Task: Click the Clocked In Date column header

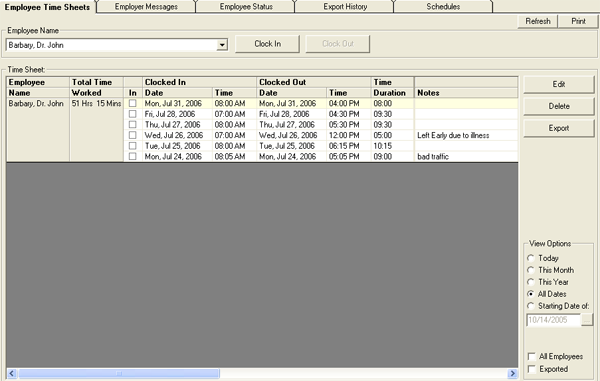Action: 178,93
